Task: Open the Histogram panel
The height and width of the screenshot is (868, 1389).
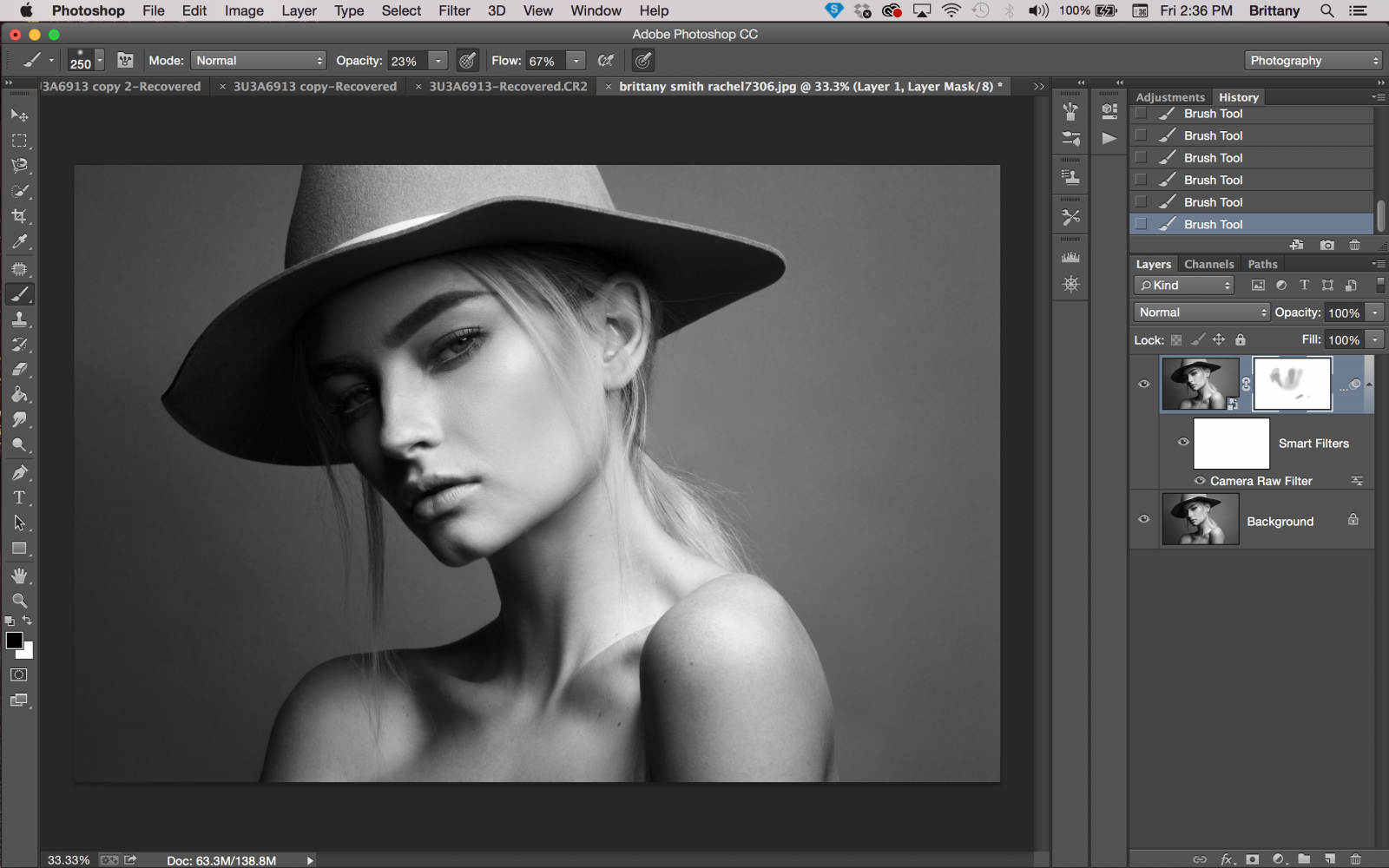Action: [x=1070, y=257]
